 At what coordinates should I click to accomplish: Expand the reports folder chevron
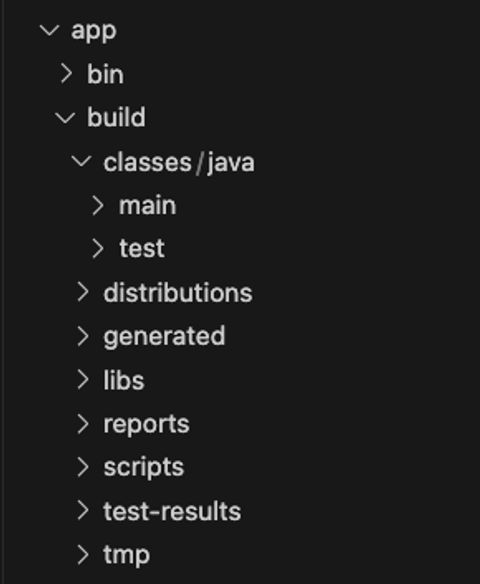[83, 424]
